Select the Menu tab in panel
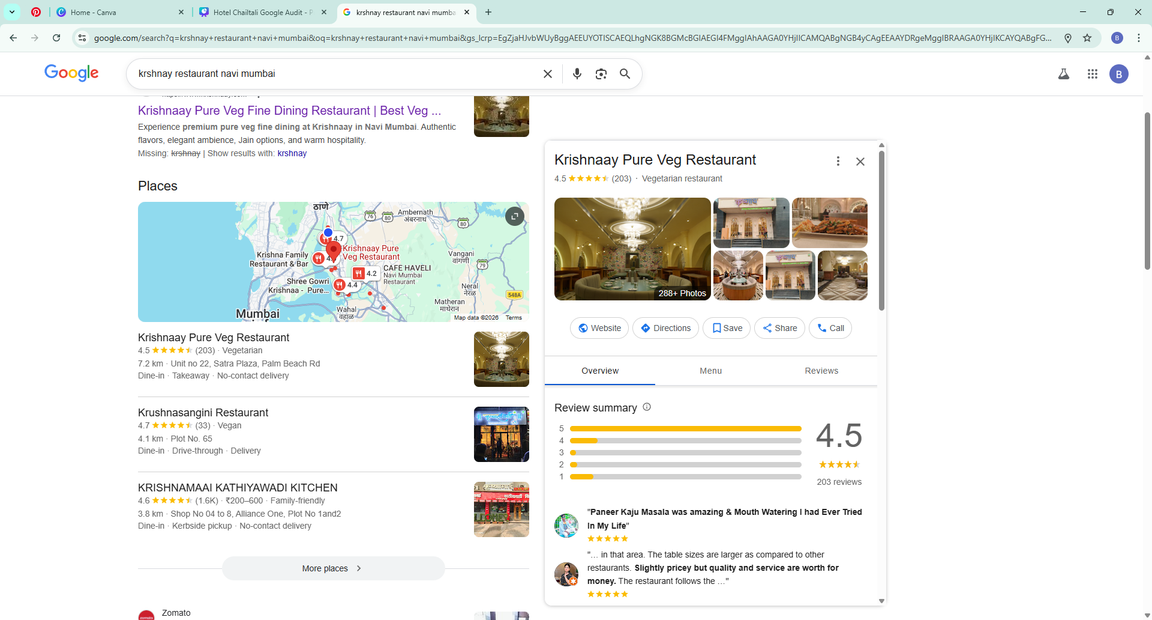This screenshot has width=1152, height=620. [x=710, y=371]
